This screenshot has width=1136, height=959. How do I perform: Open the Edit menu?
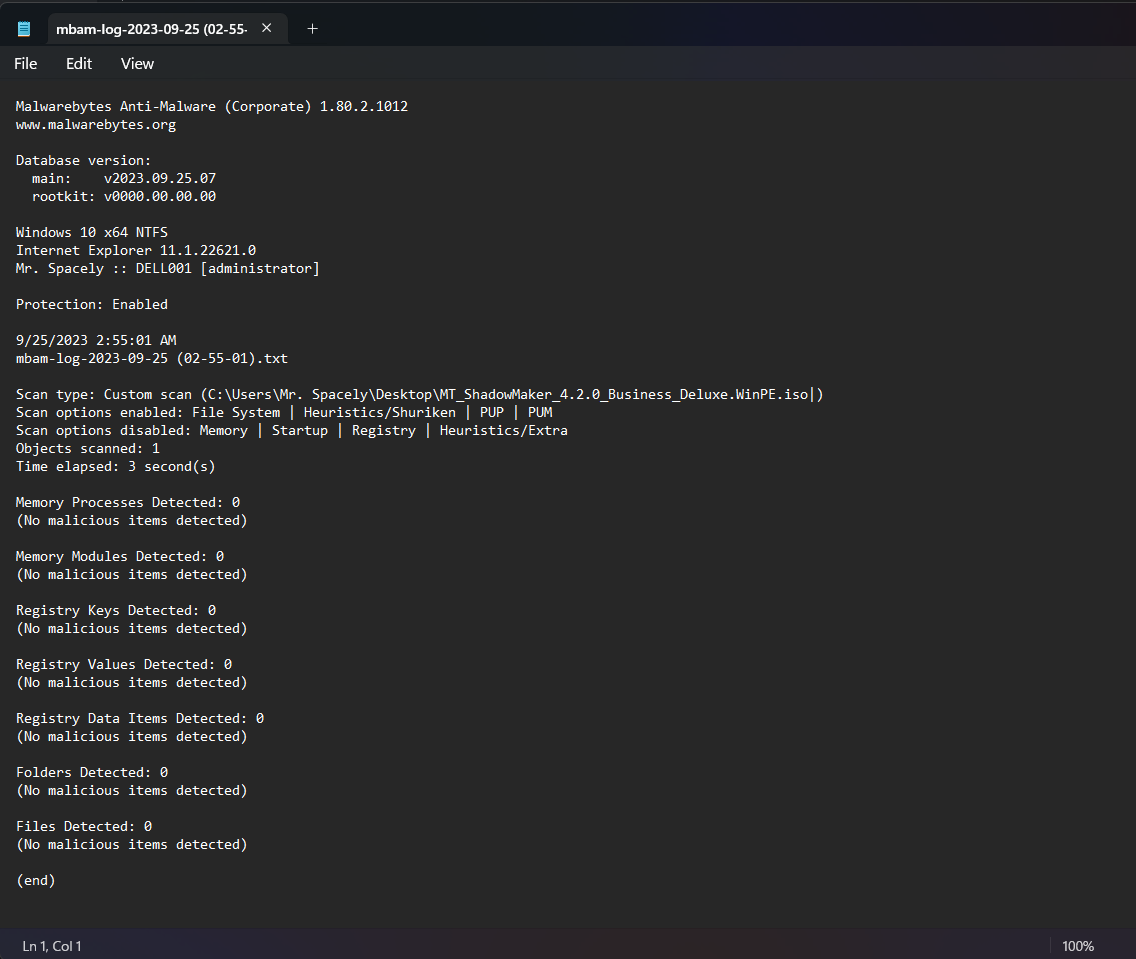[x=79, y=64]
